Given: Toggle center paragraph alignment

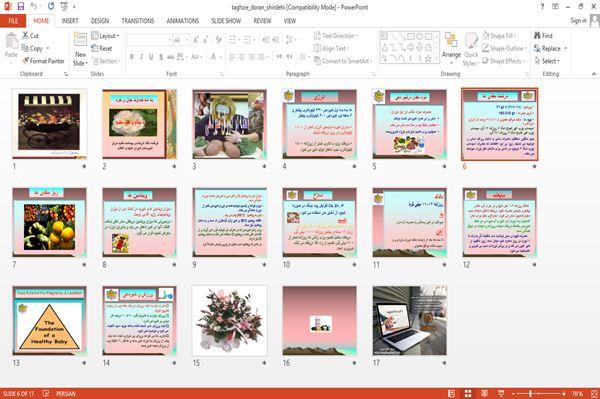Looking at the screenshot, I should tap(242, 57).
